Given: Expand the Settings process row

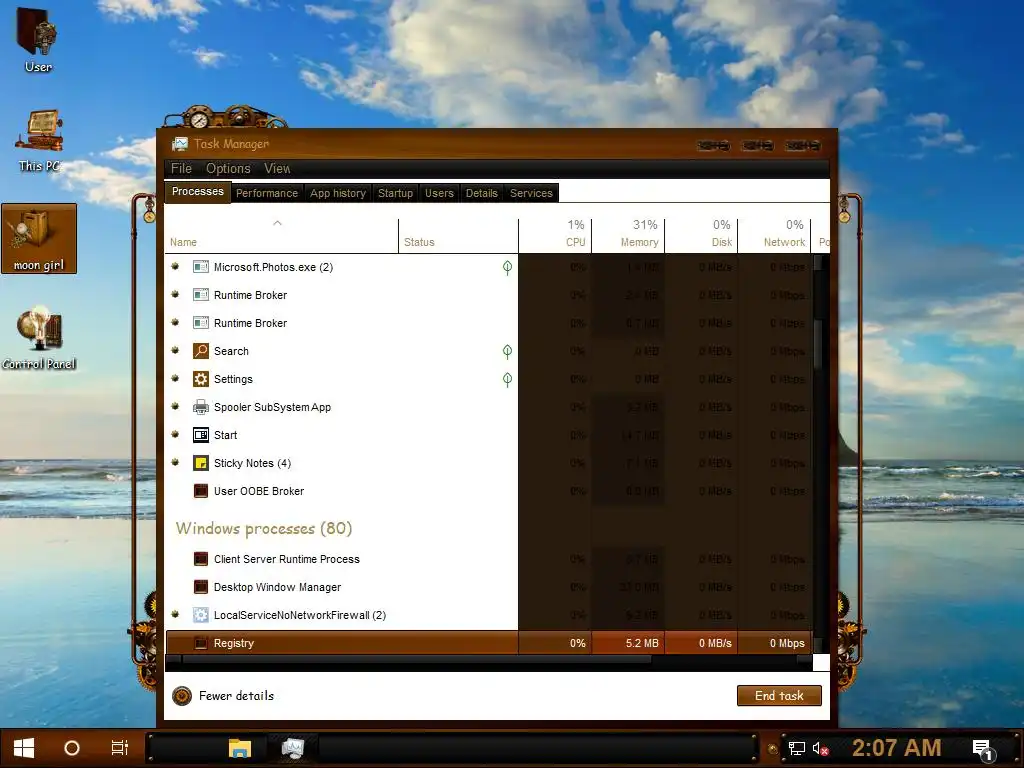Looking at the screenshot, I should (175, 379).
